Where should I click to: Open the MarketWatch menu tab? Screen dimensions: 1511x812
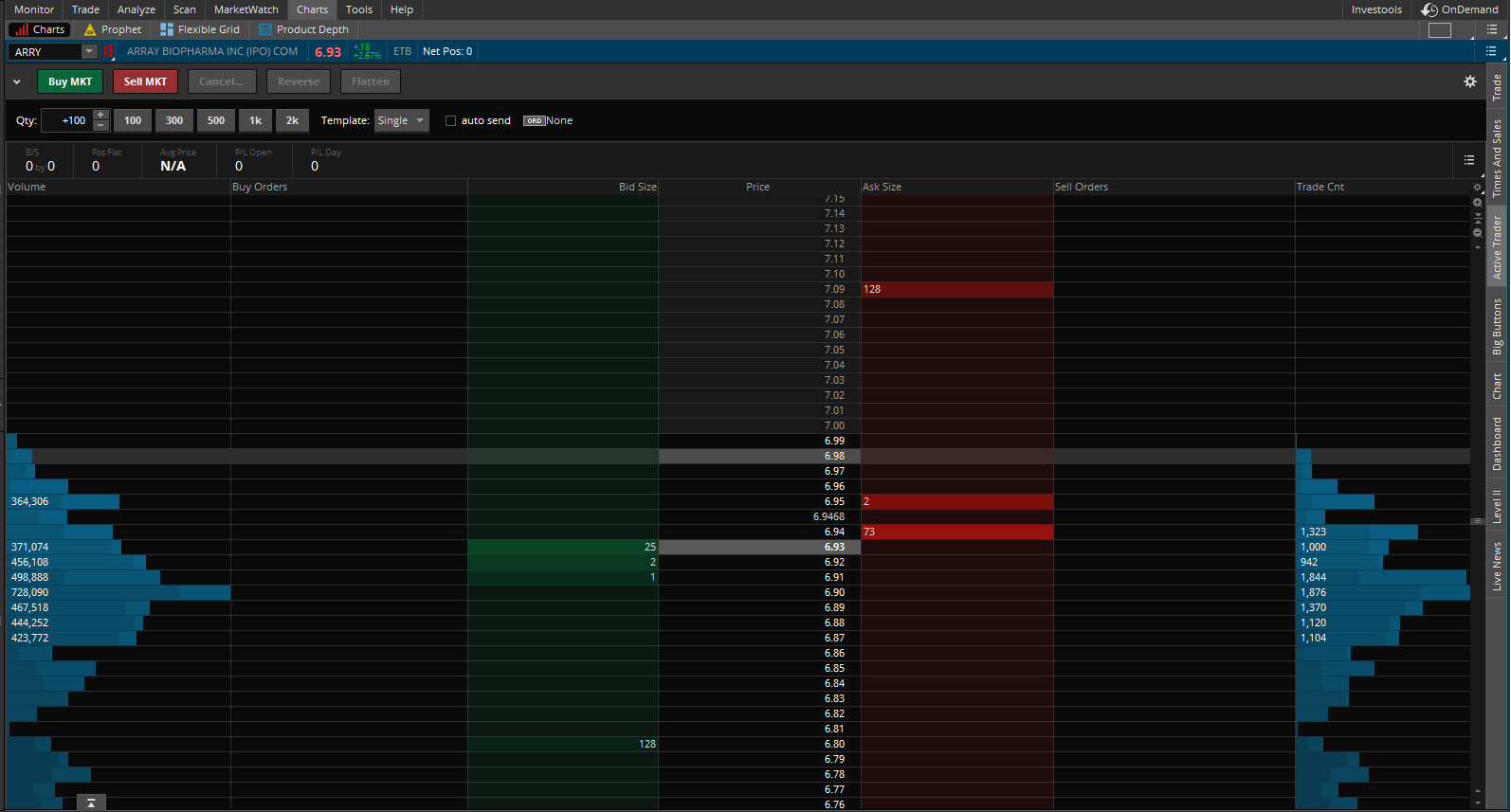click(246, 9)
